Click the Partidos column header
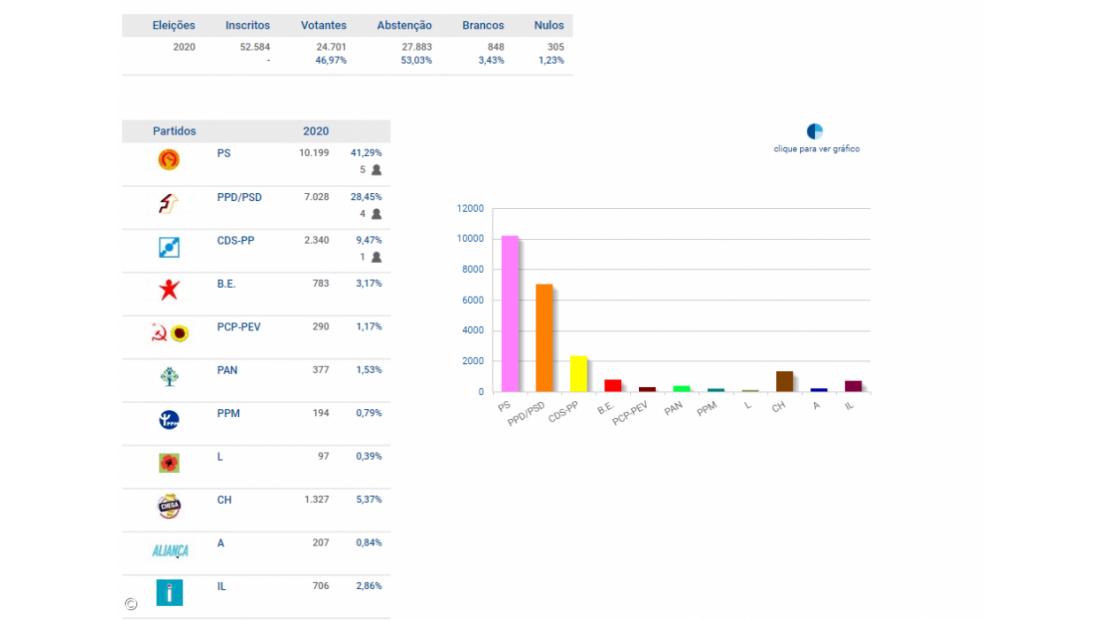 174,131
